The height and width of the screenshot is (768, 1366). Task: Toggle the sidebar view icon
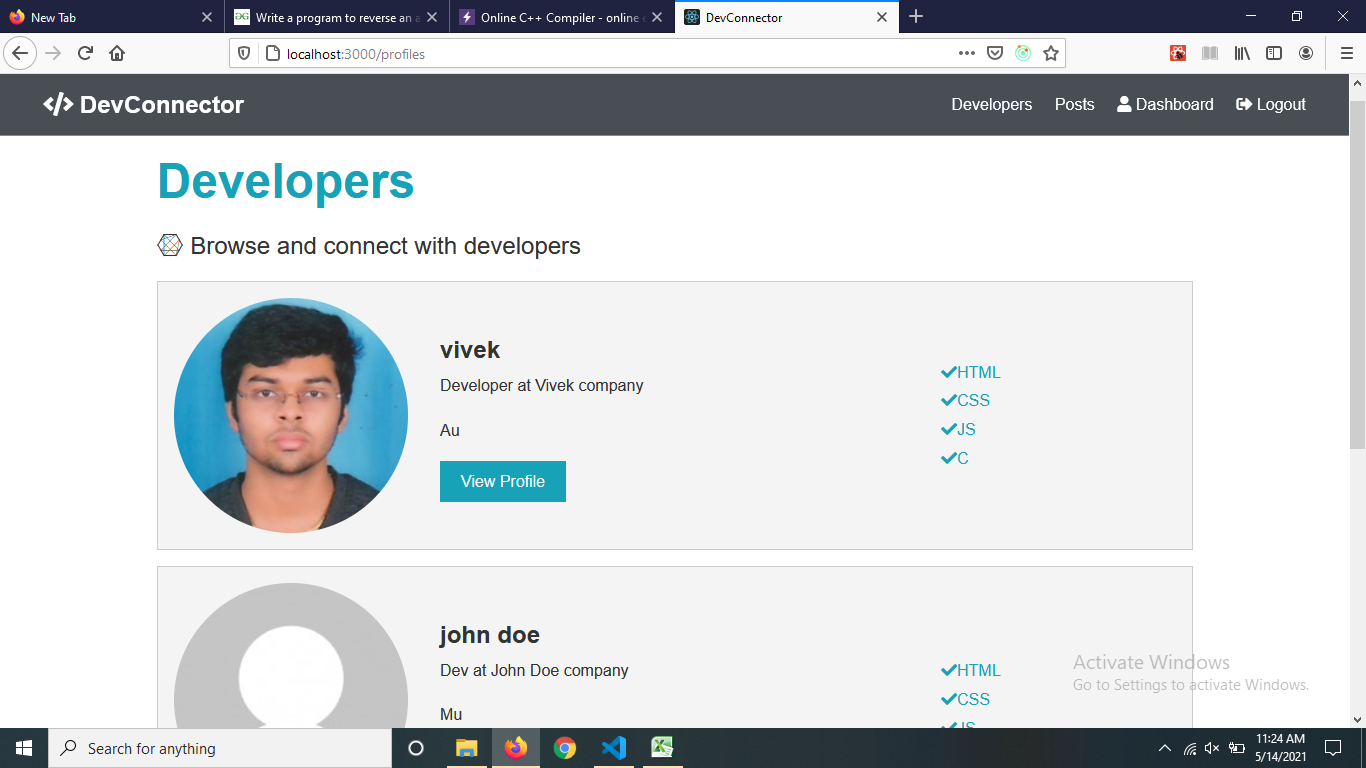(x=1274, y=53)
